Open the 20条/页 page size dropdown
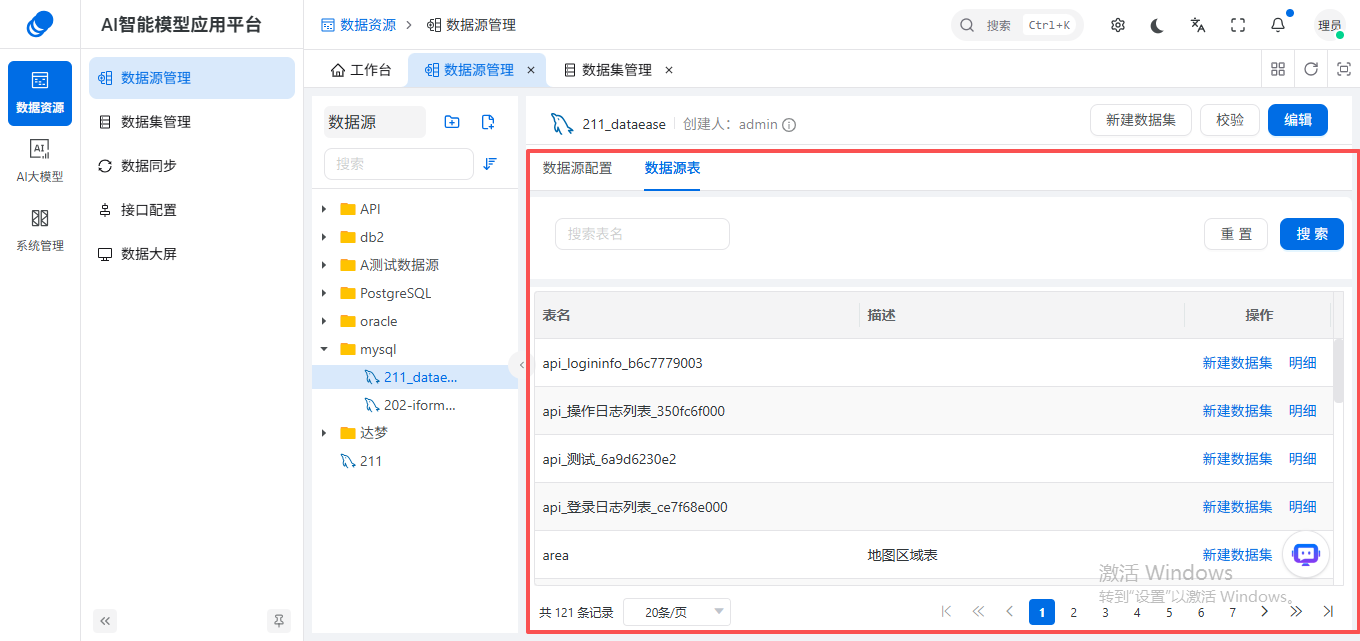This screenshot has height=641, width=1360. (x=677, y=612)
